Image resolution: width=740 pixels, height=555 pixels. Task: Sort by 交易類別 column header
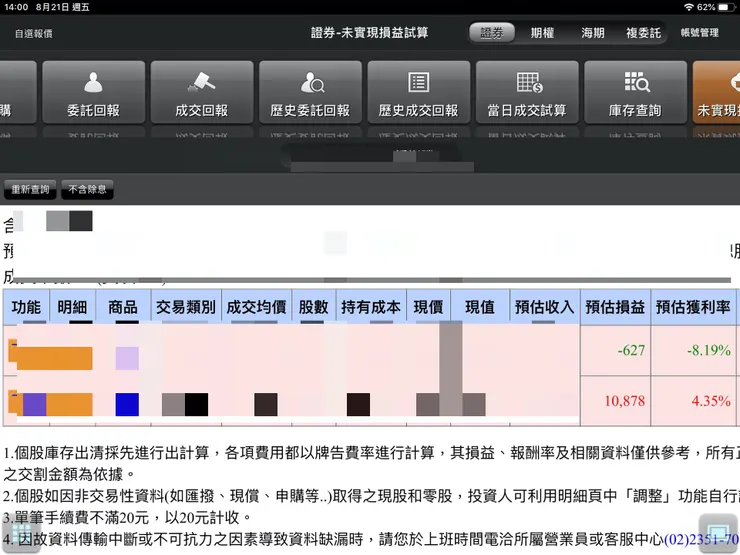186,307
